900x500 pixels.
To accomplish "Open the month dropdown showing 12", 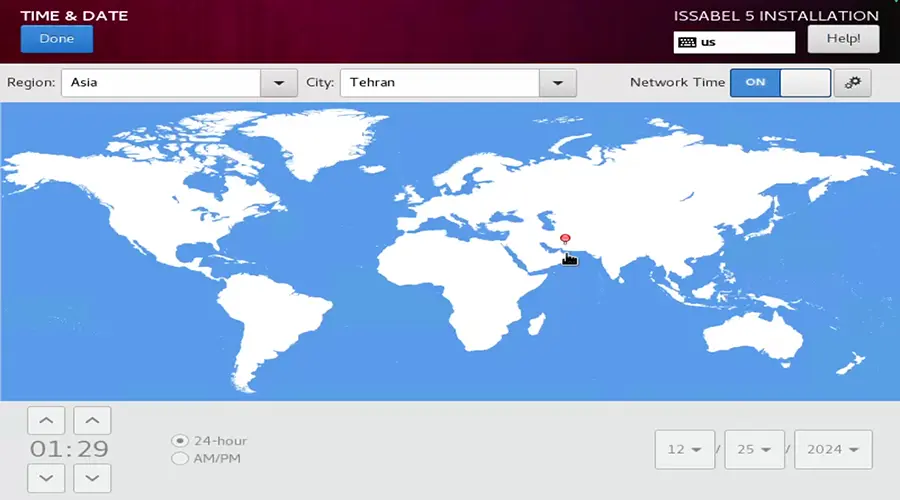I will [685, 449].
